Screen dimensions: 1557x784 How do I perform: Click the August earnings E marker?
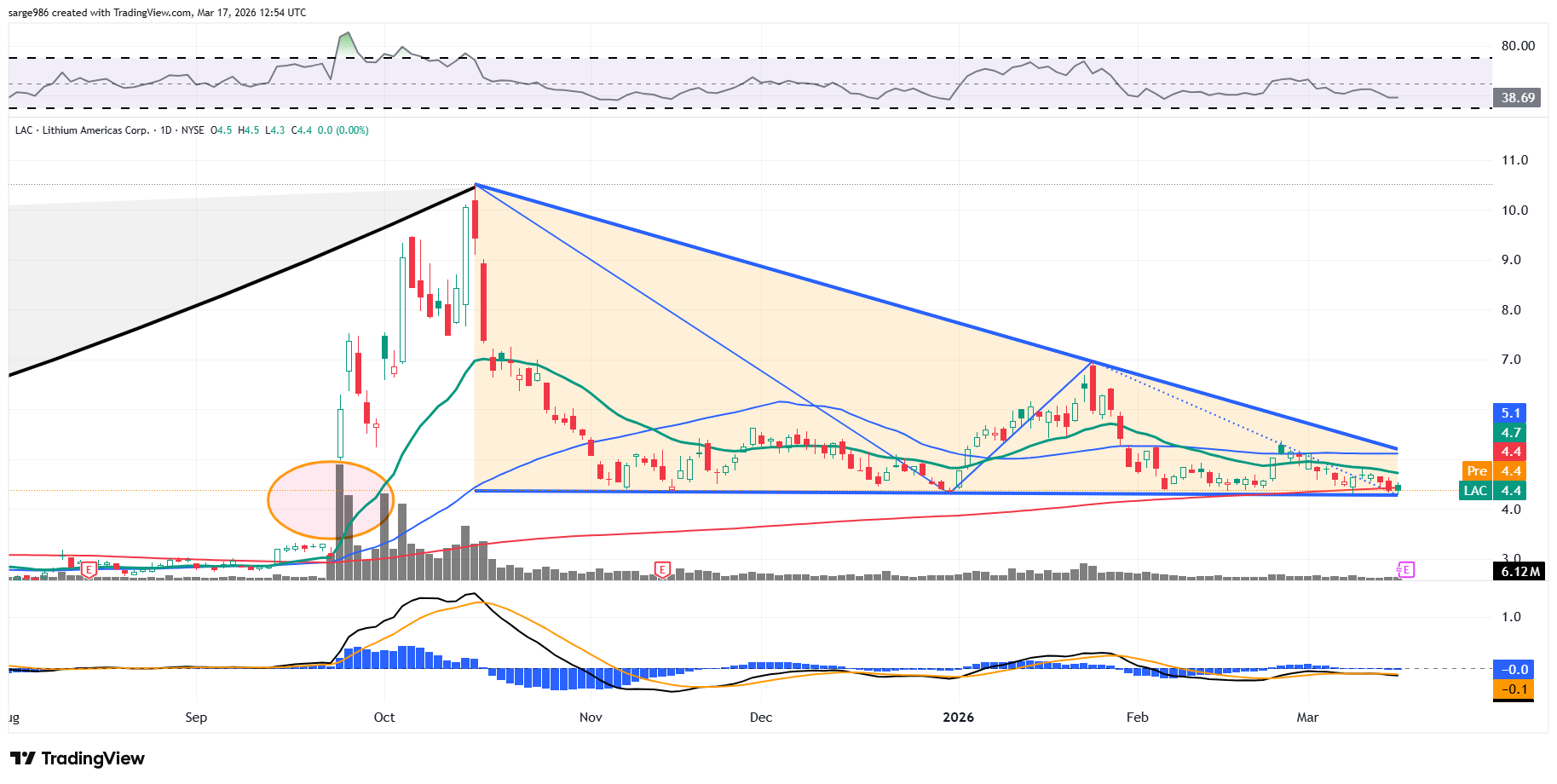tap(89, 570)
